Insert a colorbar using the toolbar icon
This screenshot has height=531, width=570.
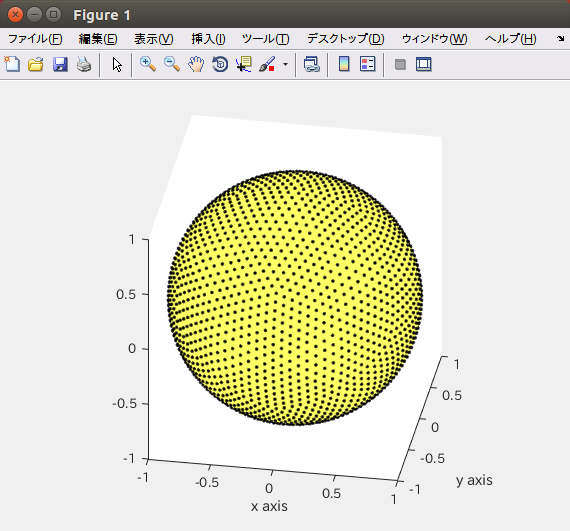[344, 64]
